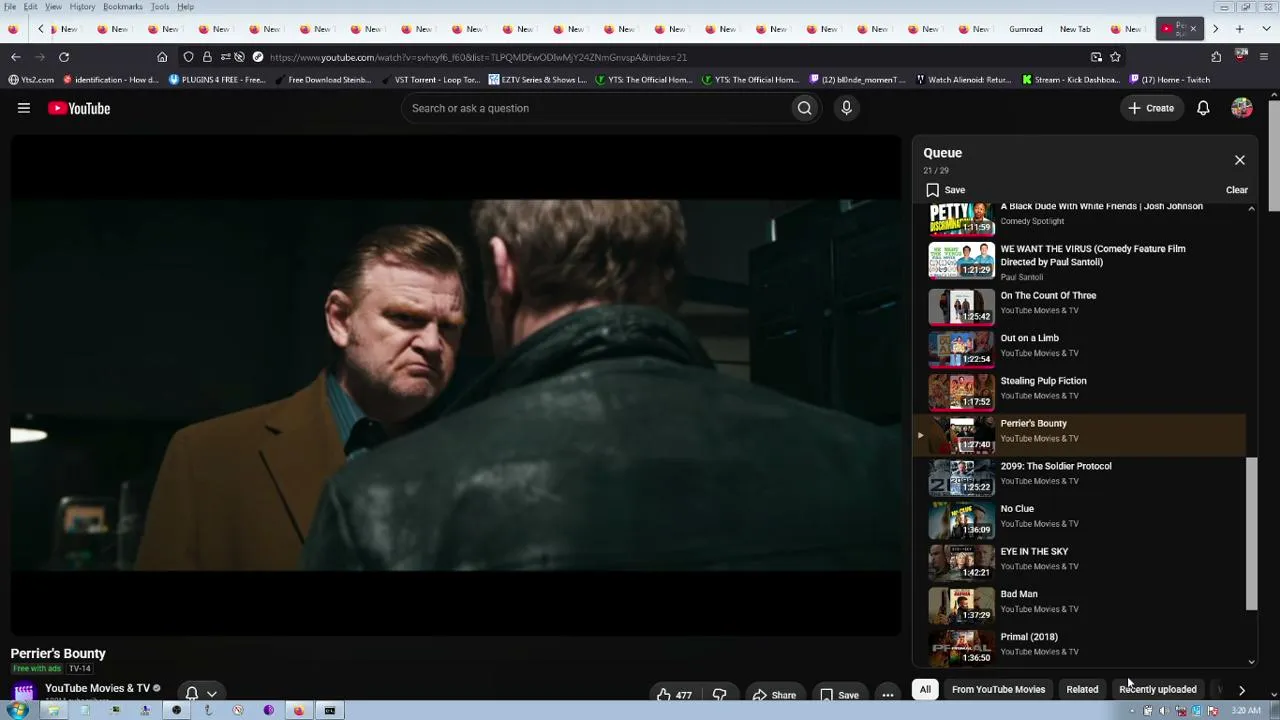Visit YouTube Movies & TV channel link
Viewport: 1280px width, 720px height.
click(97, 688)
